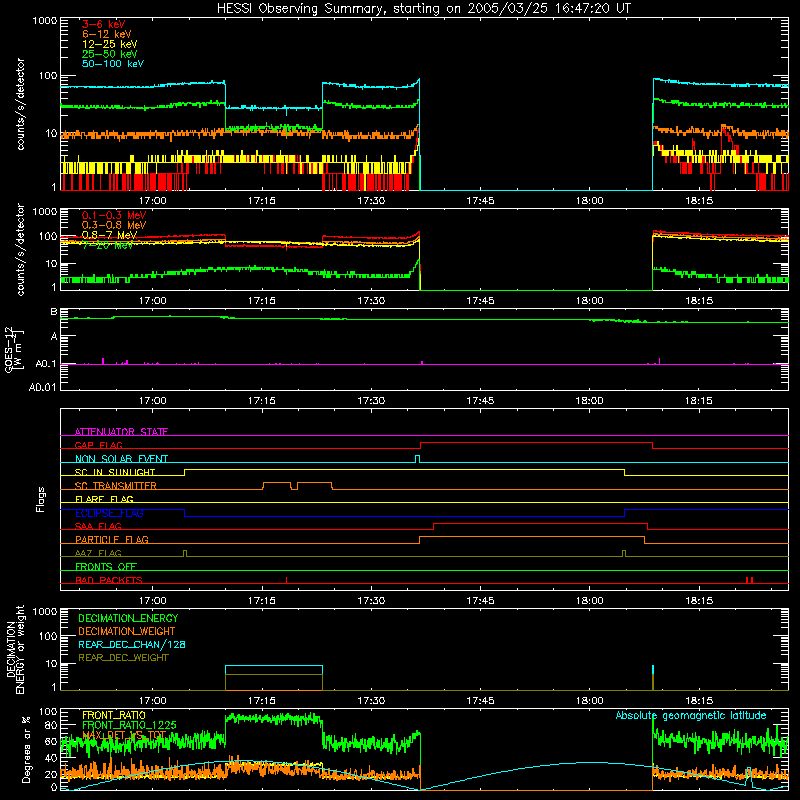Click the REAR_DEC_WEIGHT legend label
This screenshot has width=800, height=800.
coord(123,658)
